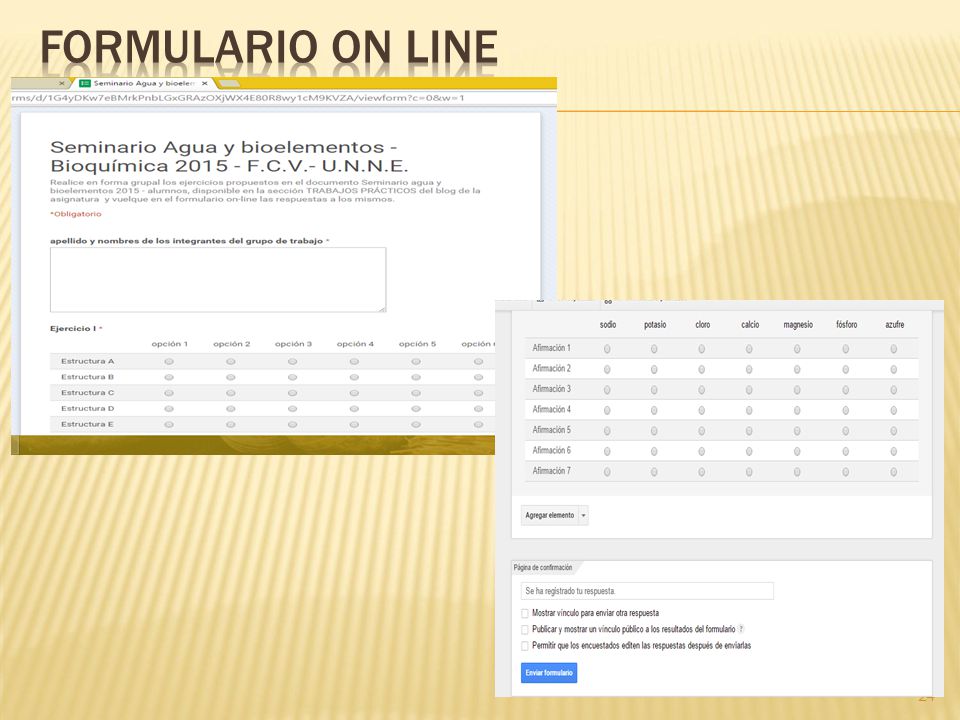Select opción 5 for Estructura C

tap(416, 393)
